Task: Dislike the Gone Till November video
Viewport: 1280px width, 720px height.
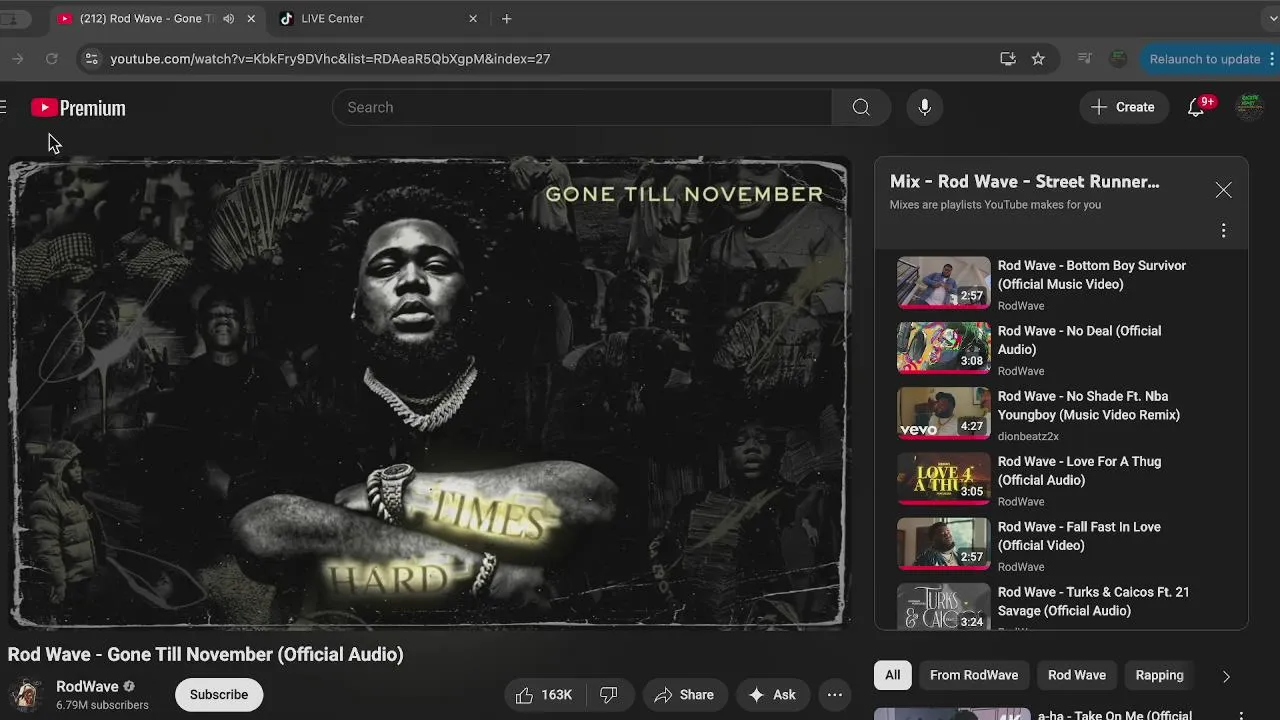Action: [608, 695]
